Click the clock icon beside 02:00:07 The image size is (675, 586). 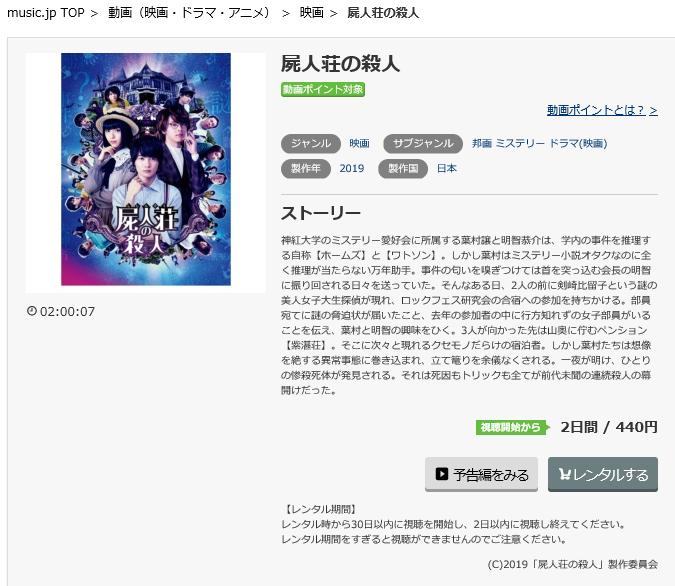coord(31,310)
